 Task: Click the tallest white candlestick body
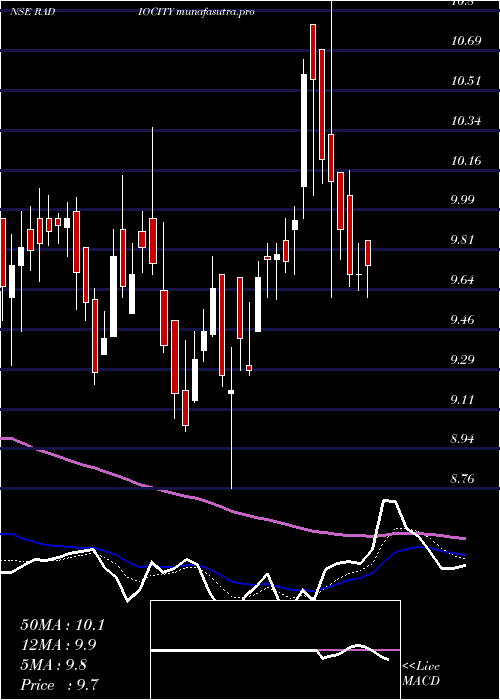coord(304,130)
